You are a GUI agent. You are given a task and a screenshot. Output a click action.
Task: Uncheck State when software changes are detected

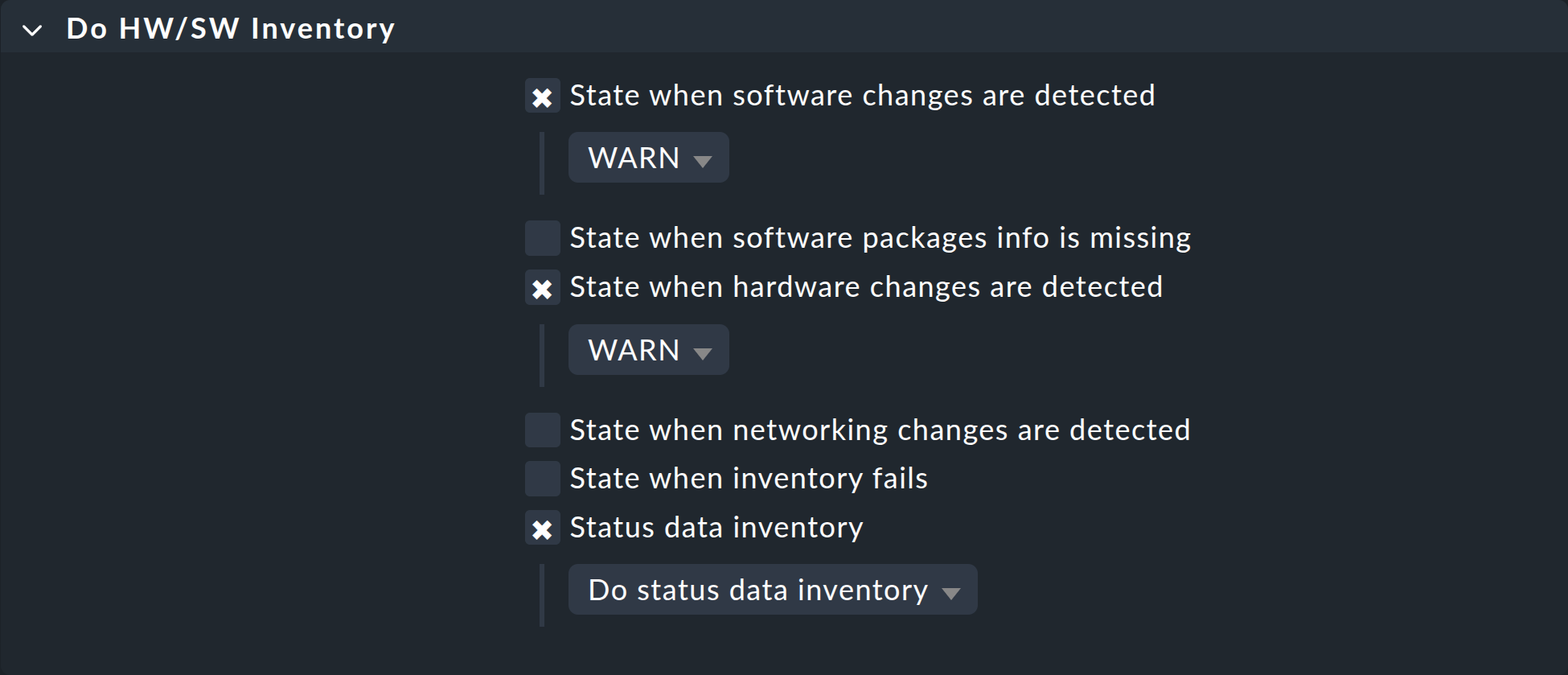click(x=542, y=95)
